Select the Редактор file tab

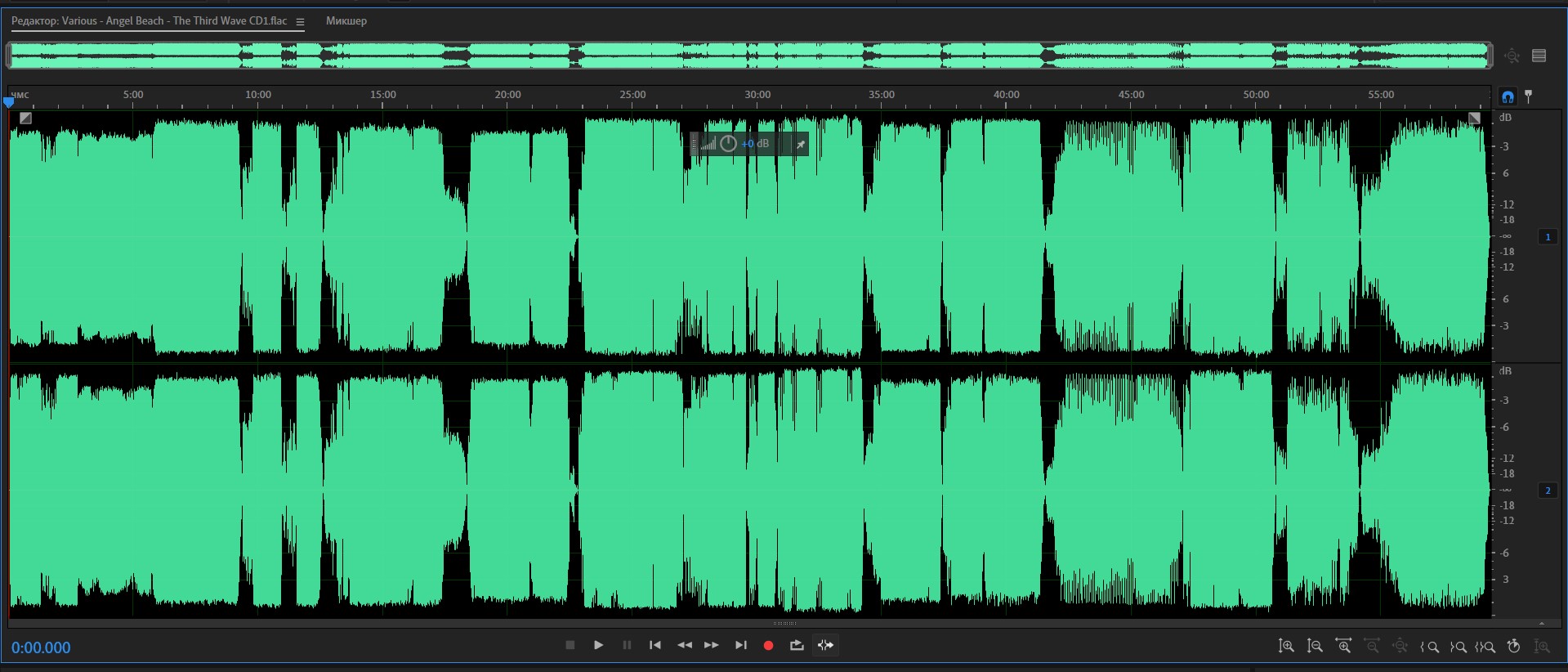point(149,21)
